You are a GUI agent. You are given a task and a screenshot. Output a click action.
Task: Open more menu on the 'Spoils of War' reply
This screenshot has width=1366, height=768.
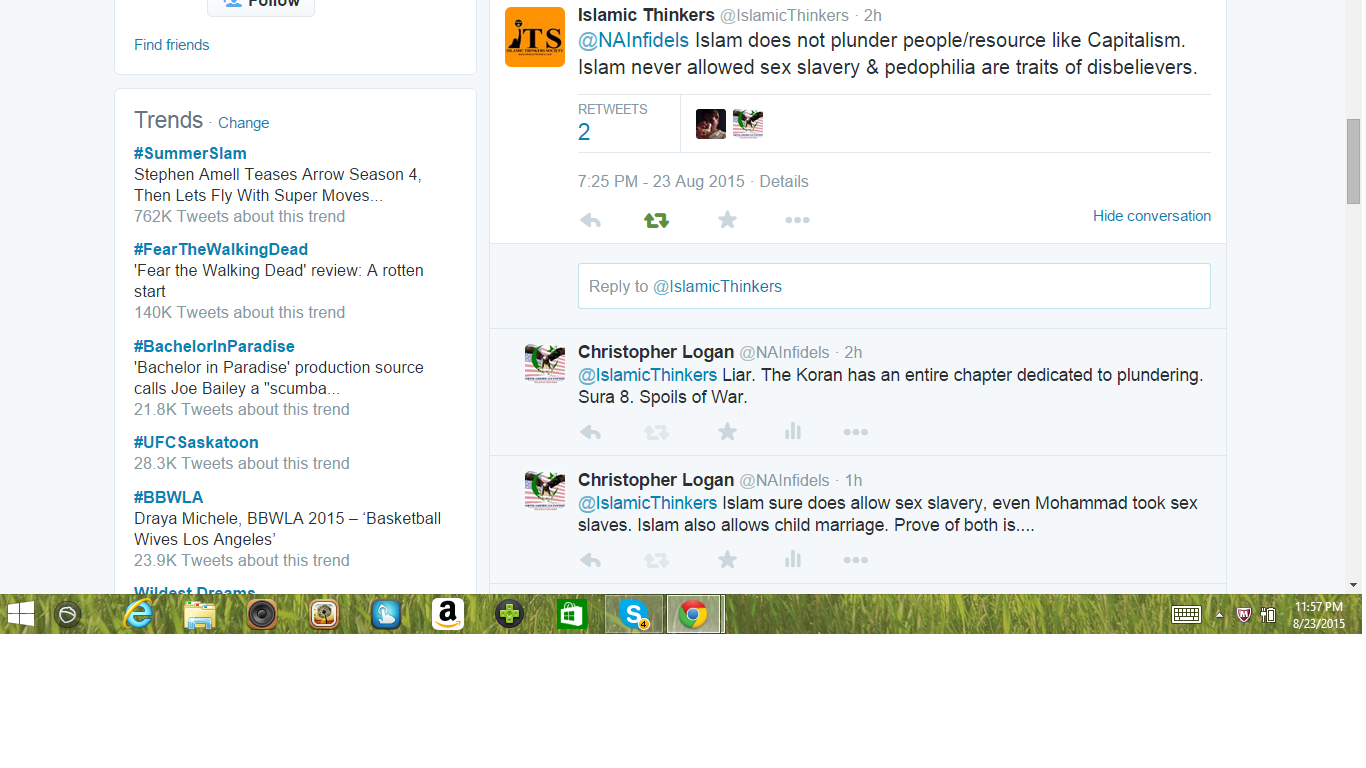click(x=855, y=432)
